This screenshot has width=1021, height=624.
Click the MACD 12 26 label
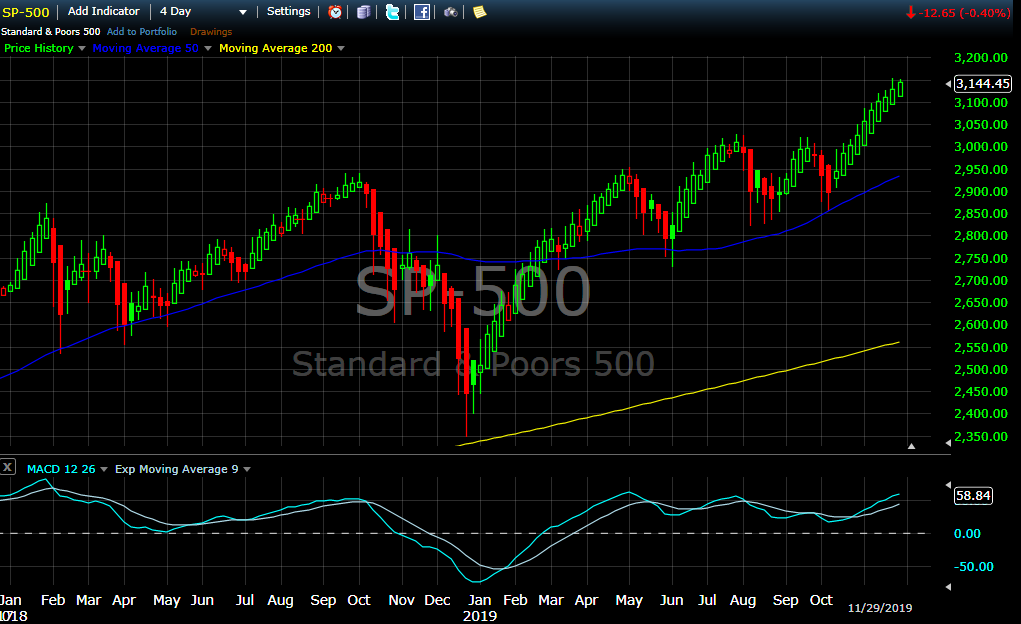(61, 469)
